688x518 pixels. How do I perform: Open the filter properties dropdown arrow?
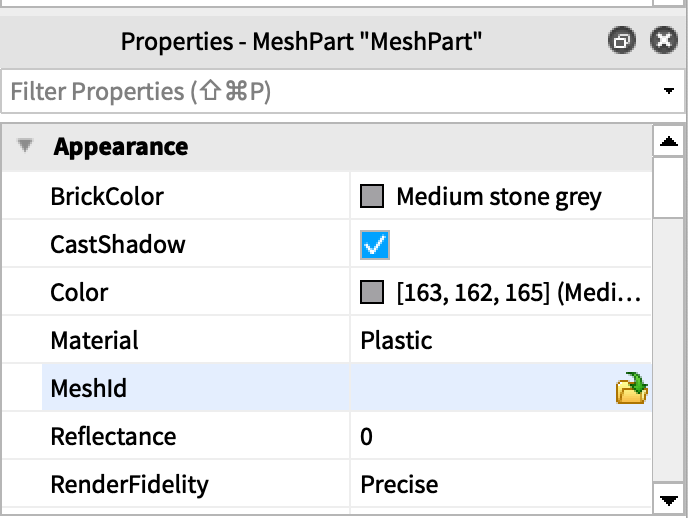pyautogui.click(x=668, y=92)
